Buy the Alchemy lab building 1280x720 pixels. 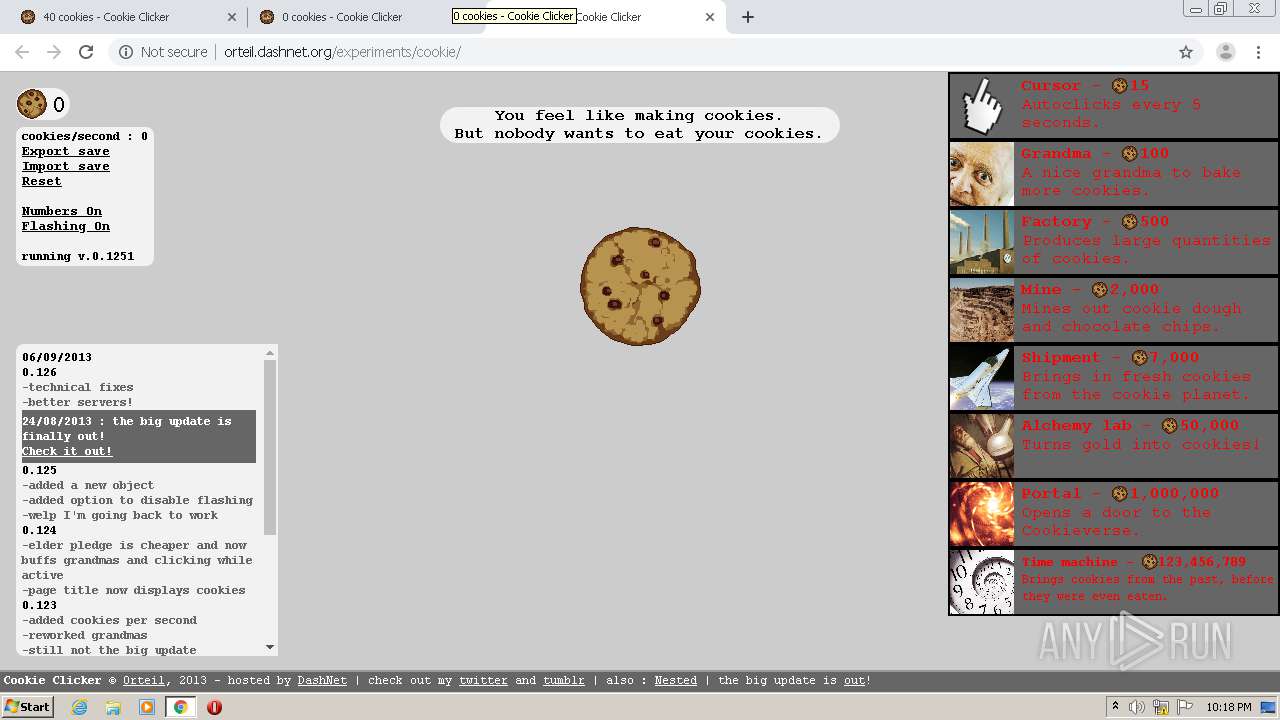point(1113,446)
